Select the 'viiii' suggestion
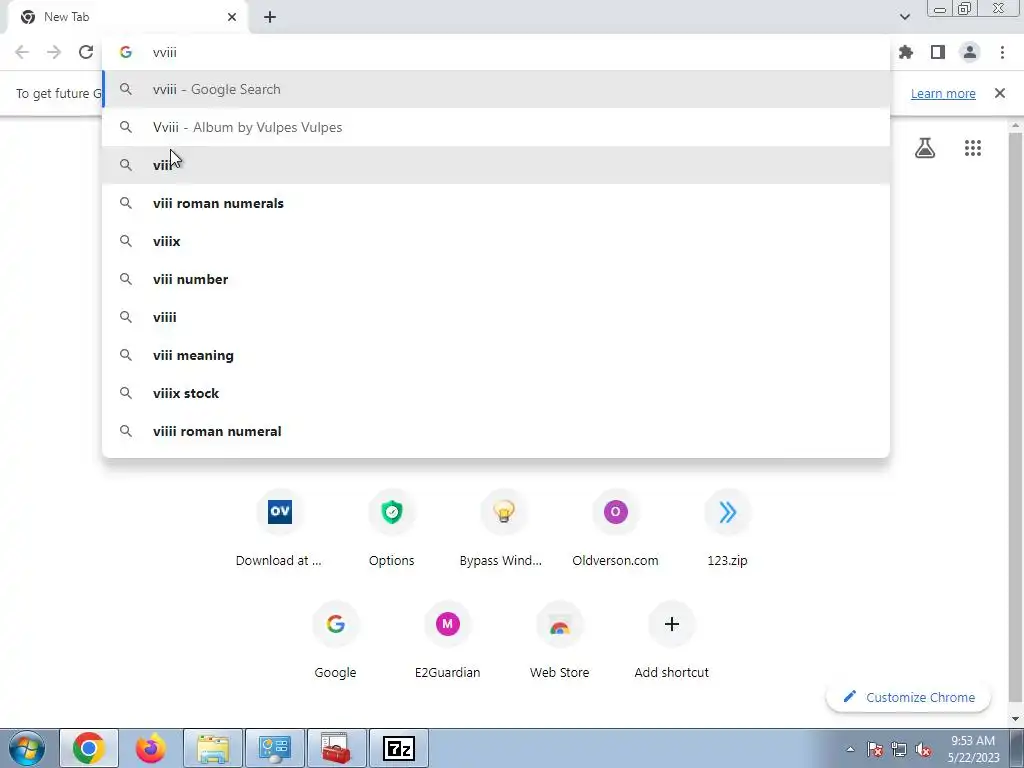Screen dimensions: 1024x768 pyautogui.click(x=496, y=317)
